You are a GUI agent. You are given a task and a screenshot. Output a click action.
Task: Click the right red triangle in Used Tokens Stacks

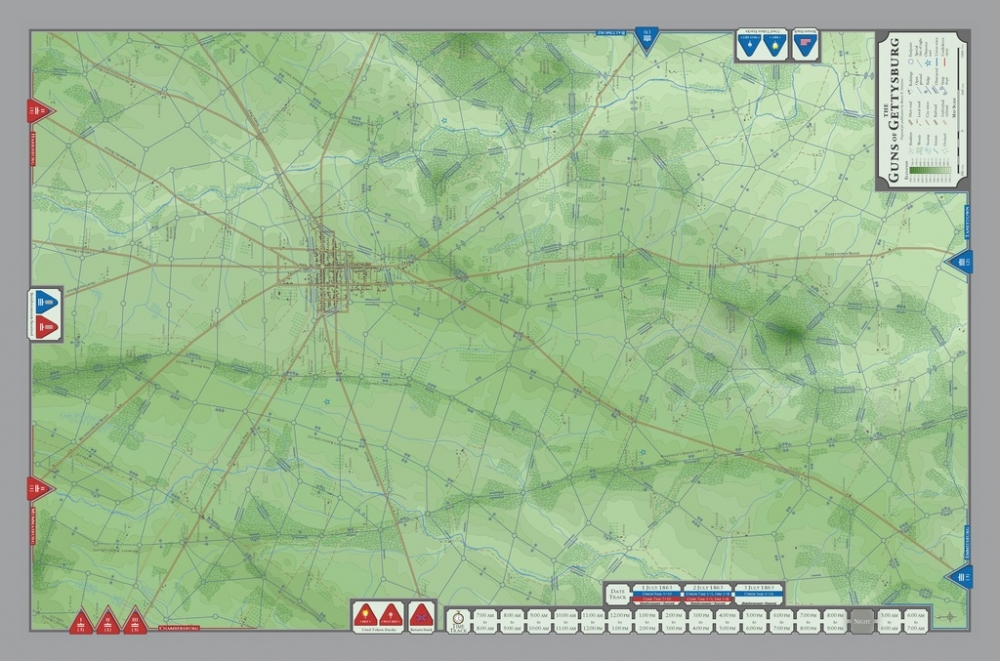pos(391,615)
